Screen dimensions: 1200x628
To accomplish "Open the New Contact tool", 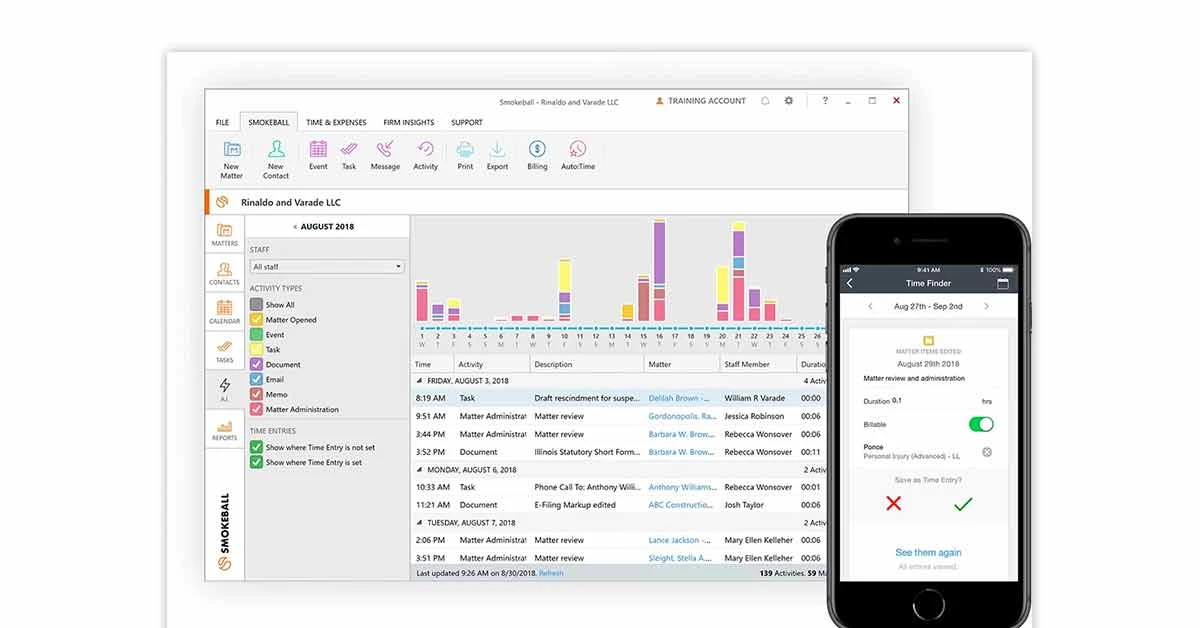I will pos(275,157).
